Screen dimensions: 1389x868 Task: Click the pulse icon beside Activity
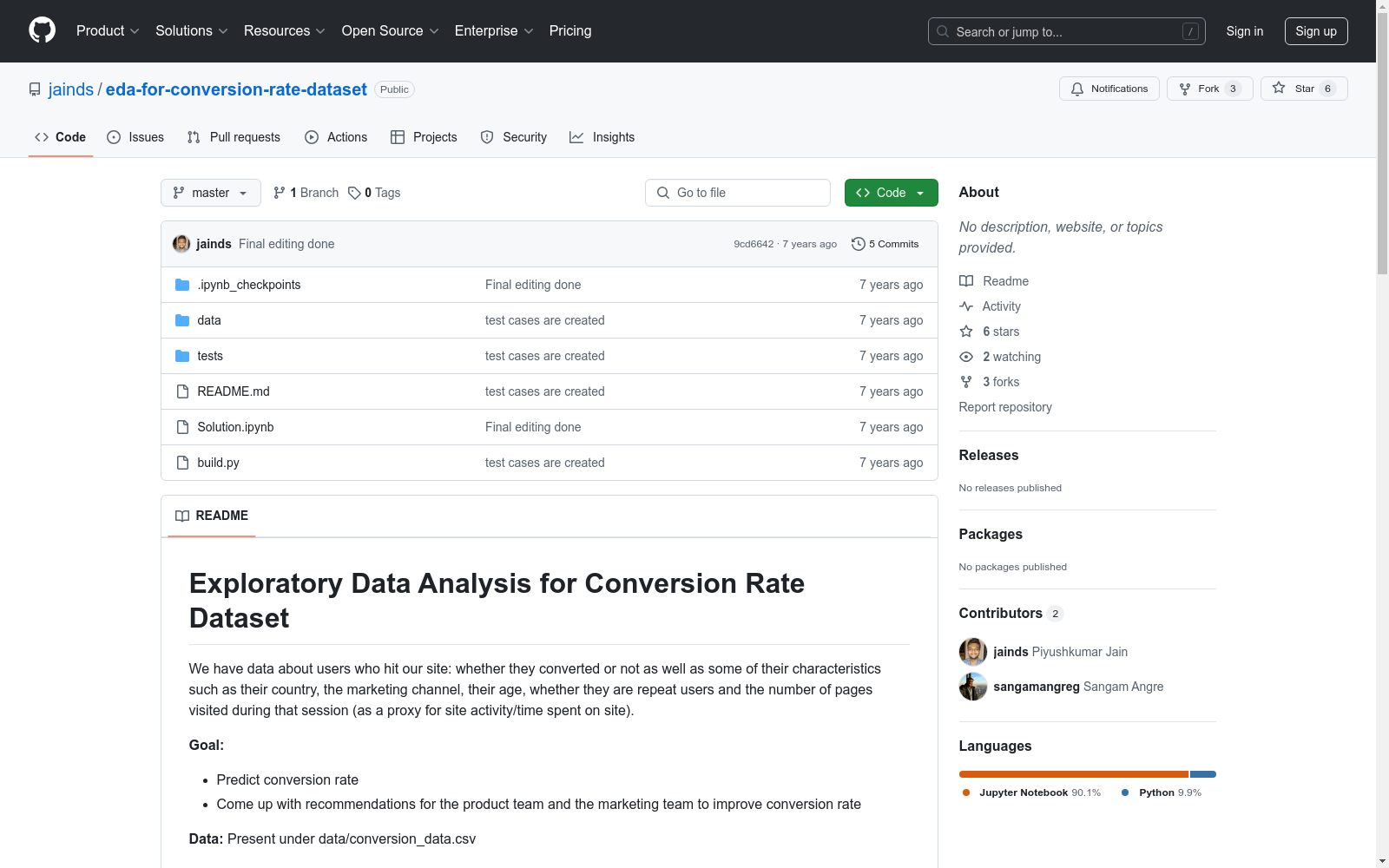pos(966,306)
